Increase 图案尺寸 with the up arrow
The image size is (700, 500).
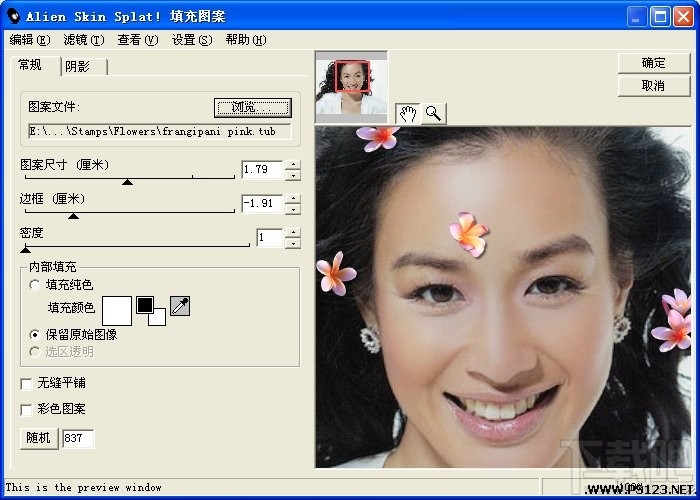click(293, 165)
